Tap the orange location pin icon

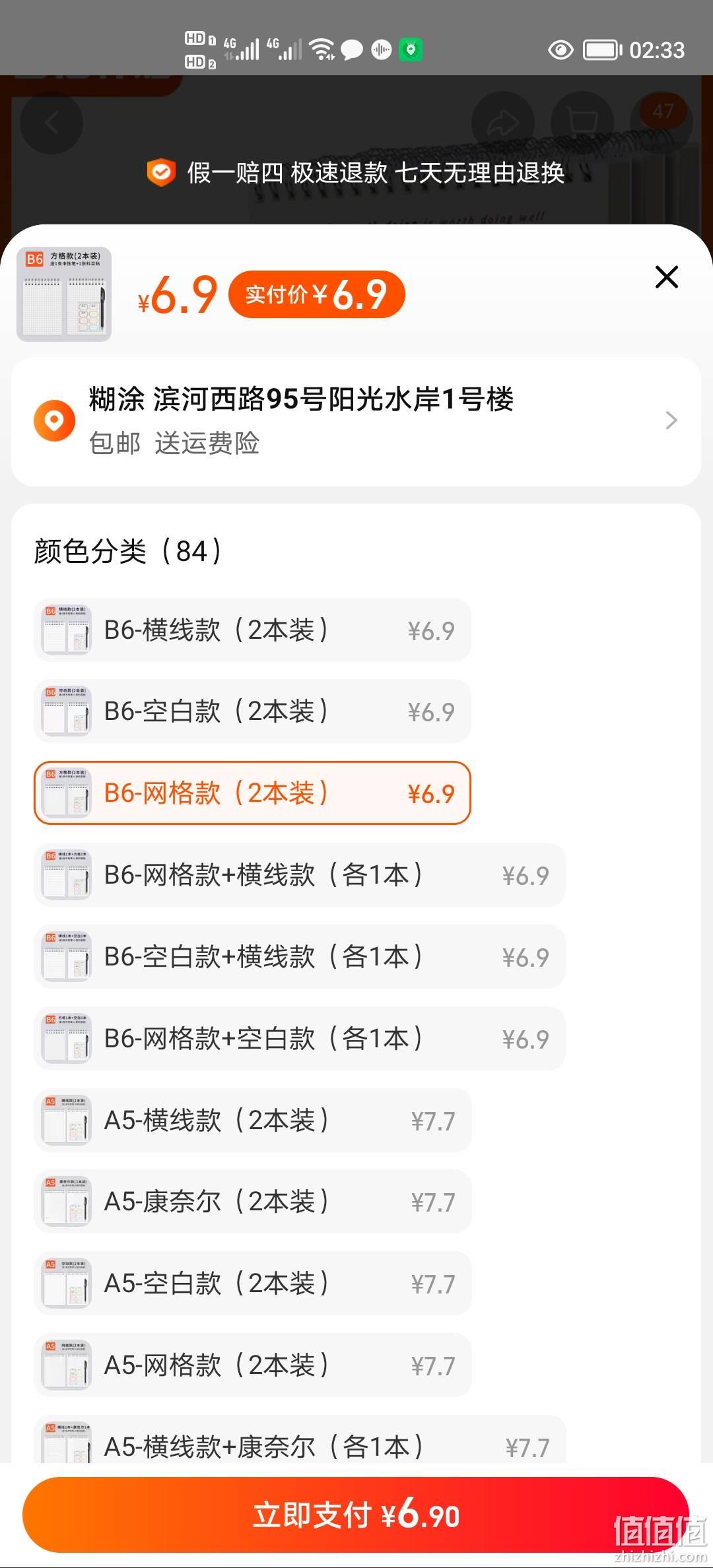(x=54, y=420)
